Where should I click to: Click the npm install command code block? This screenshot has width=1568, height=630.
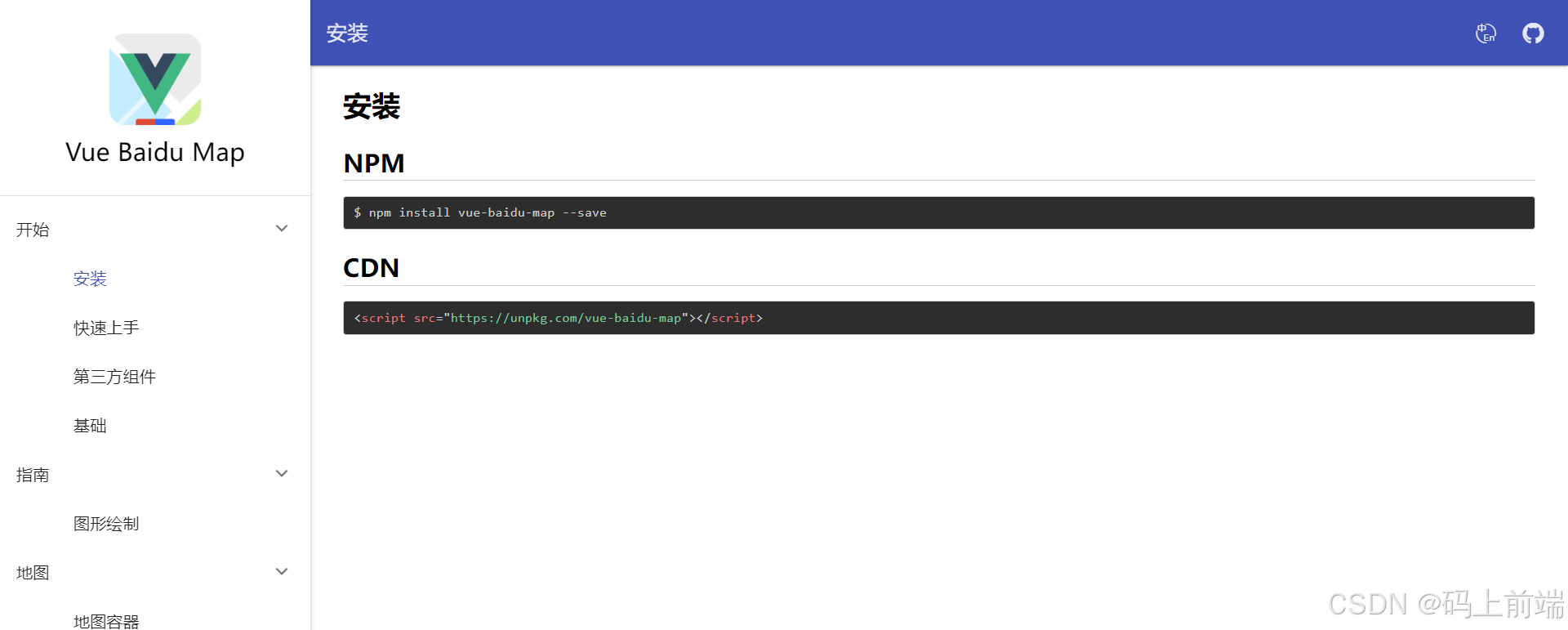(x=938, y=212)
